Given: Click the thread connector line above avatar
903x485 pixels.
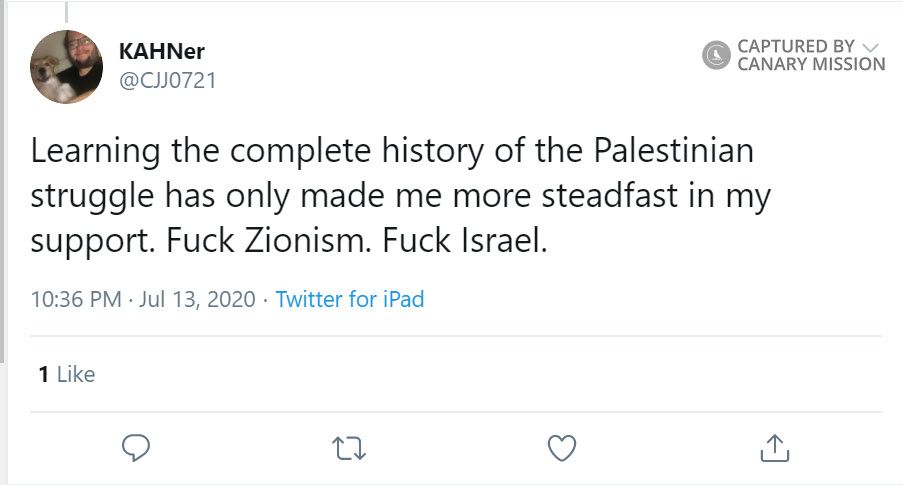Looking at the screenshot, I should point(66,12).
